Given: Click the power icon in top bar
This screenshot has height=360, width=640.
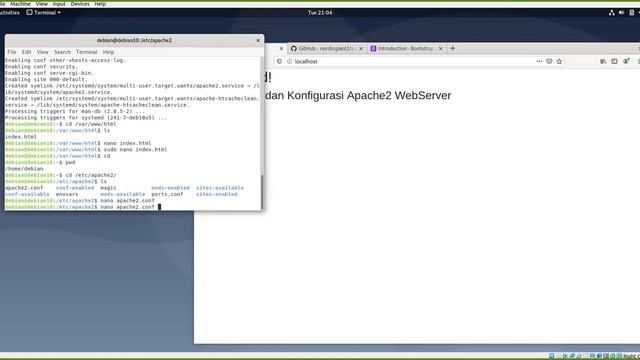Looking at the screenshot, I should (631, 13).
